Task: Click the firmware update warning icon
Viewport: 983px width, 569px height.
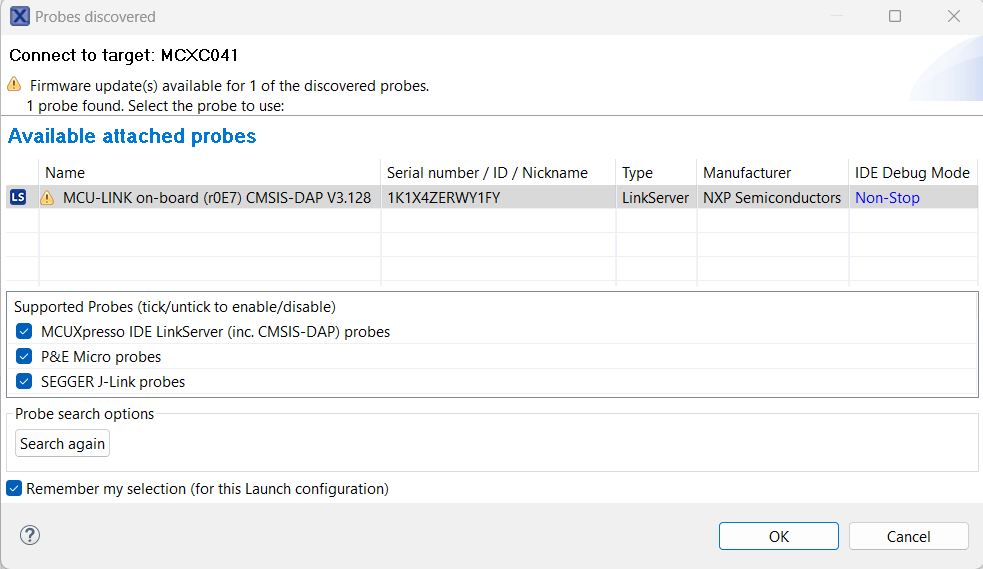Action: [14, 85]
